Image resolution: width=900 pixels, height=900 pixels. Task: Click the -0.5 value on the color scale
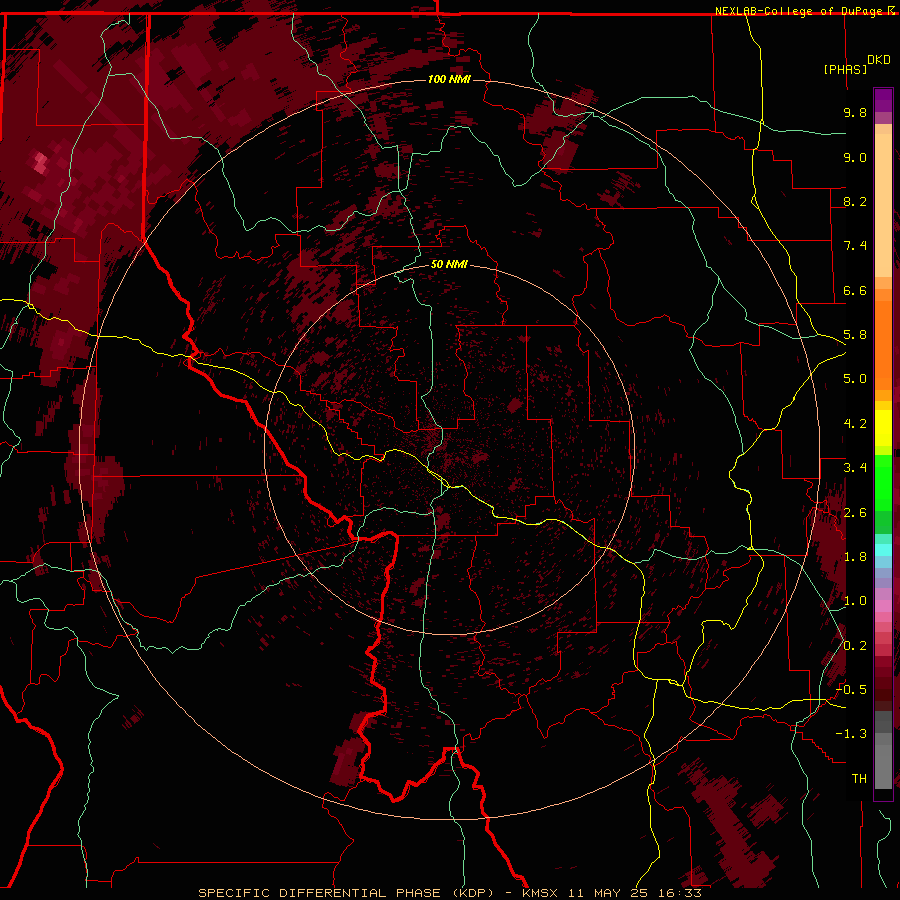point(852,690)
